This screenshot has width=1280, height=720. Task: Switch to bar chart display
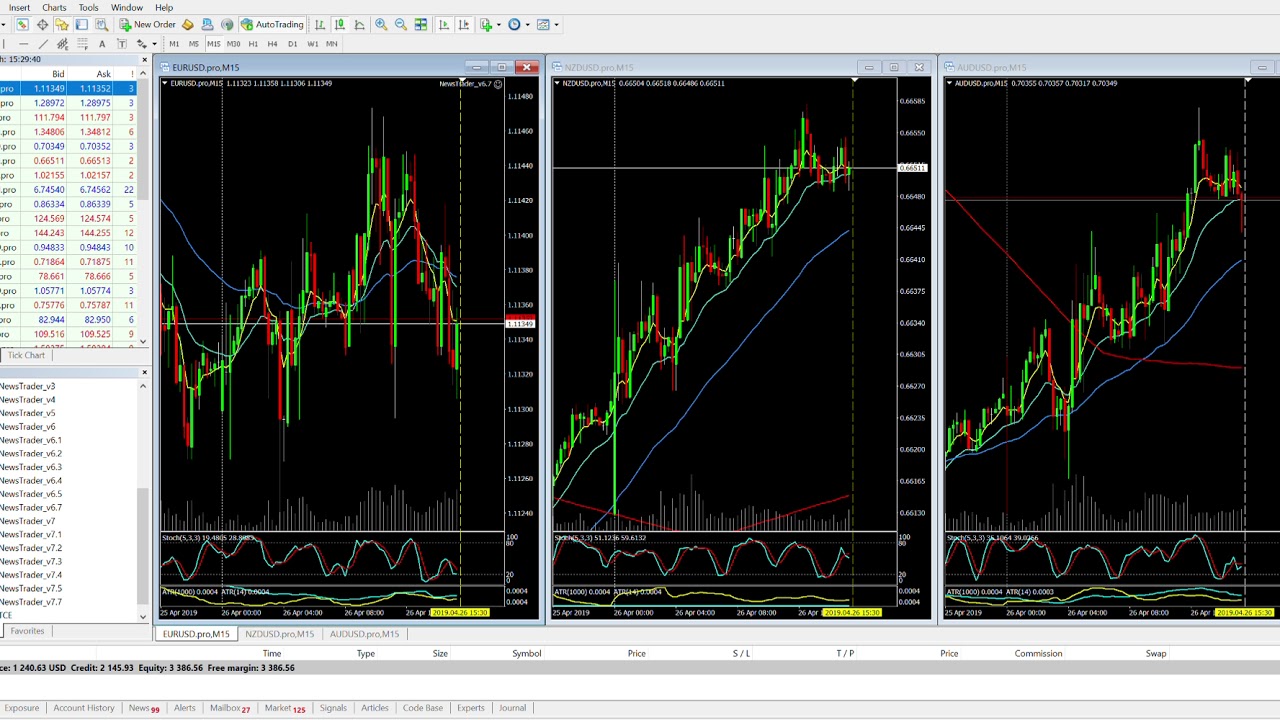click(320, 24)
